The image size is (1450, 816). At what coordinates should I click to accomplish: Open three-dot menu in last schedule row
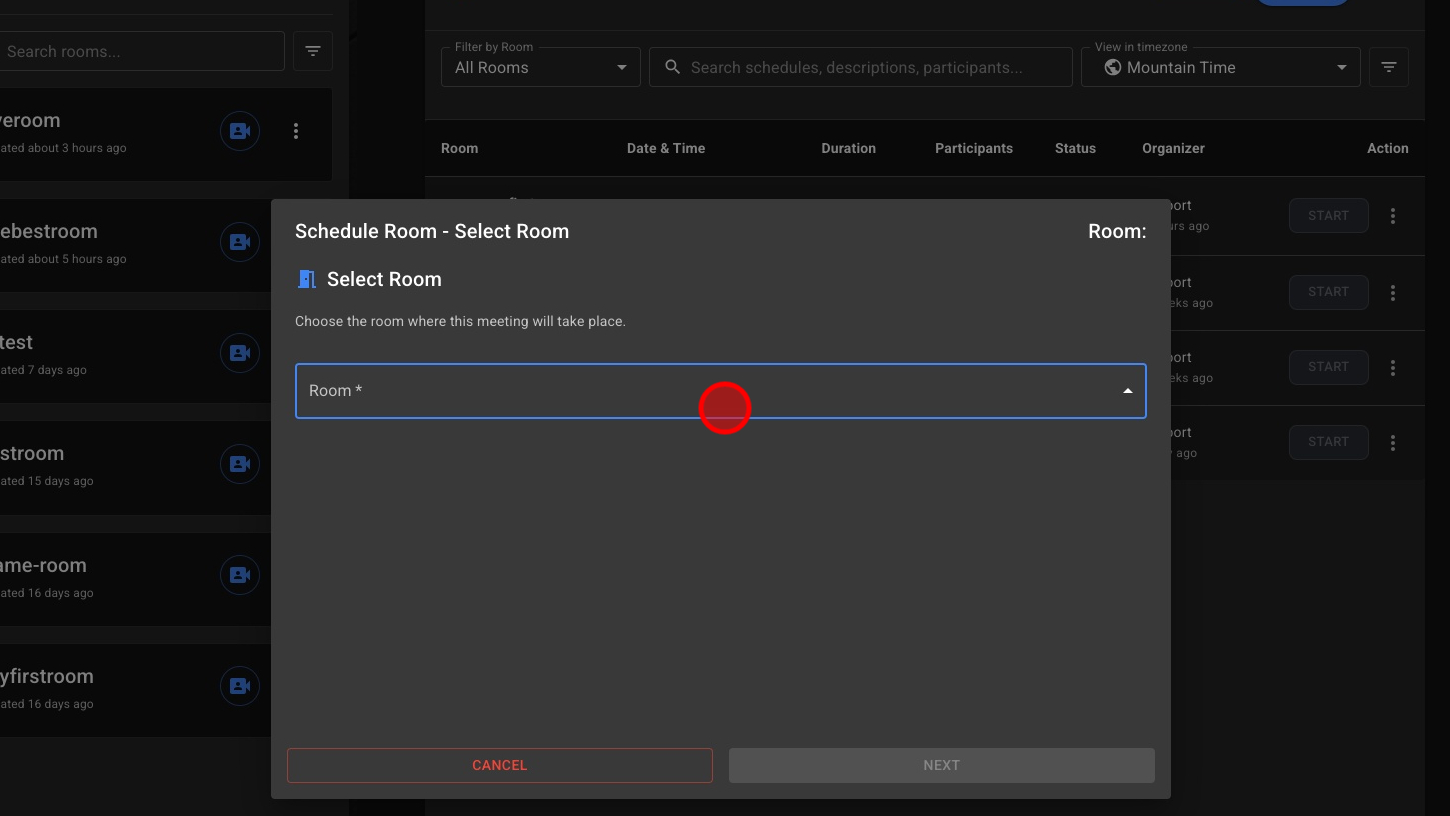click(x=1393, y=442)
